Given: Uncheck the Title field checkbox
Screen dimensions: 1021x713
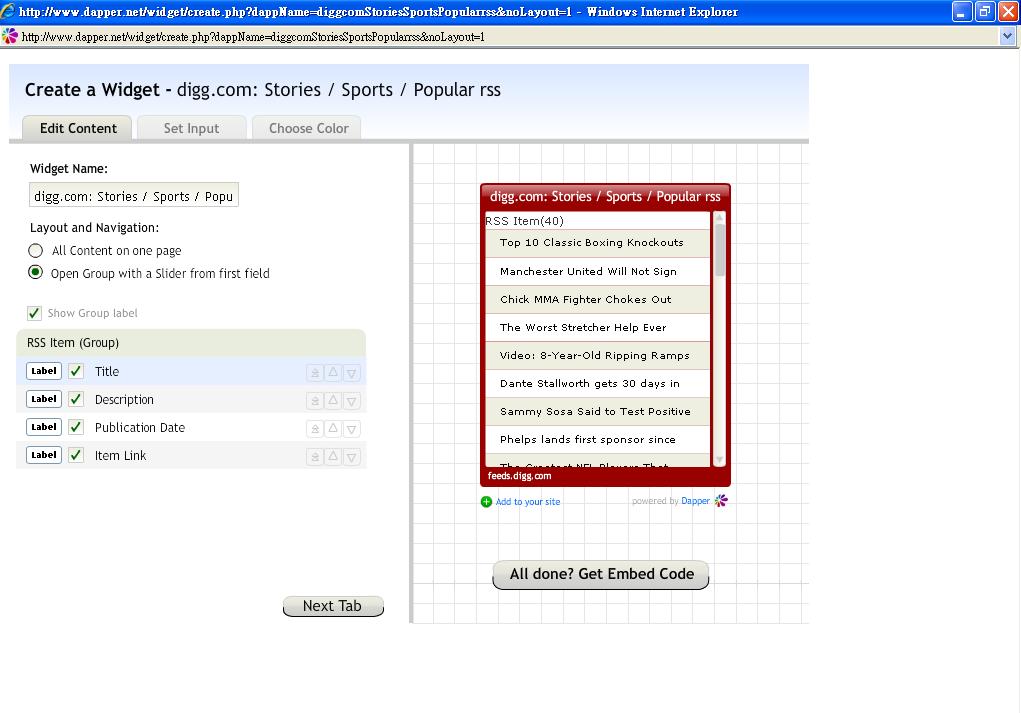Looking at the screenshot, I should [x=76, y=371].
